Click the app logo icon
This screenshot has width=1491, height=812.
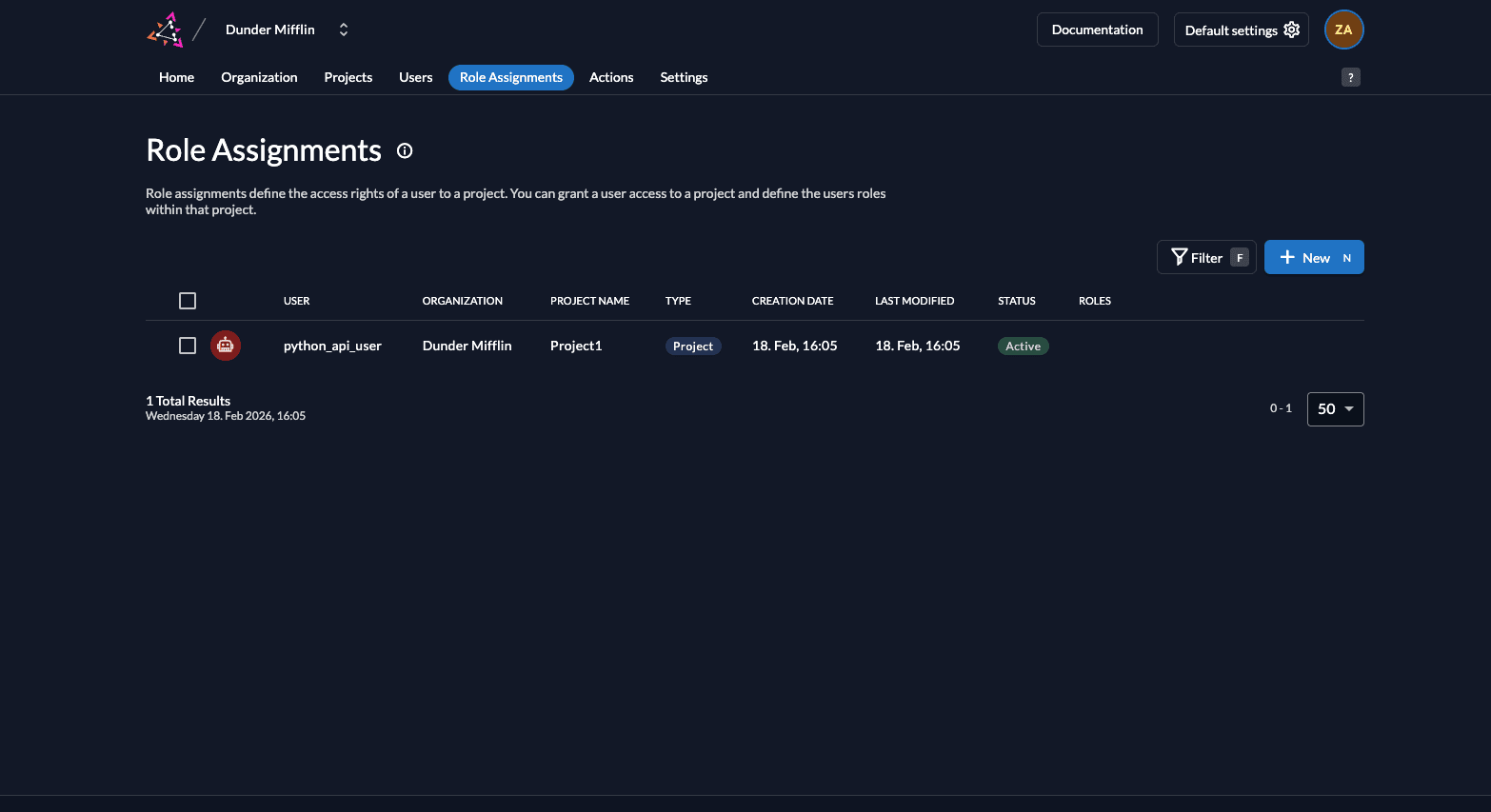165,30
